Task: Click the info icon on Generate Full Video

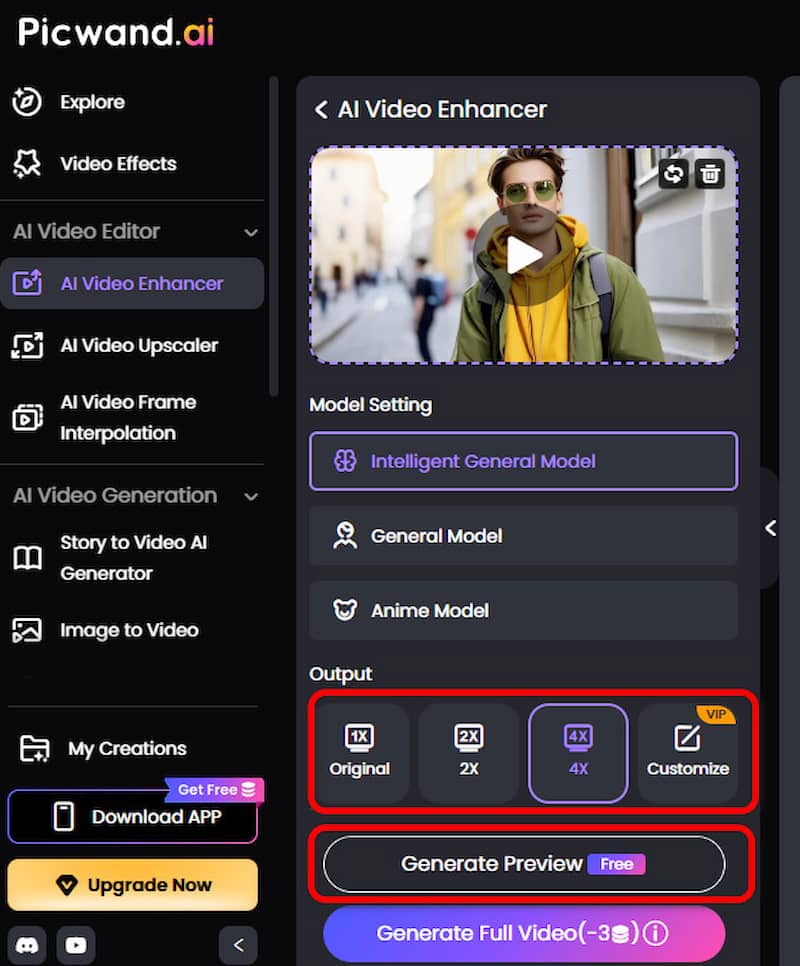Action: pos(655,933)
